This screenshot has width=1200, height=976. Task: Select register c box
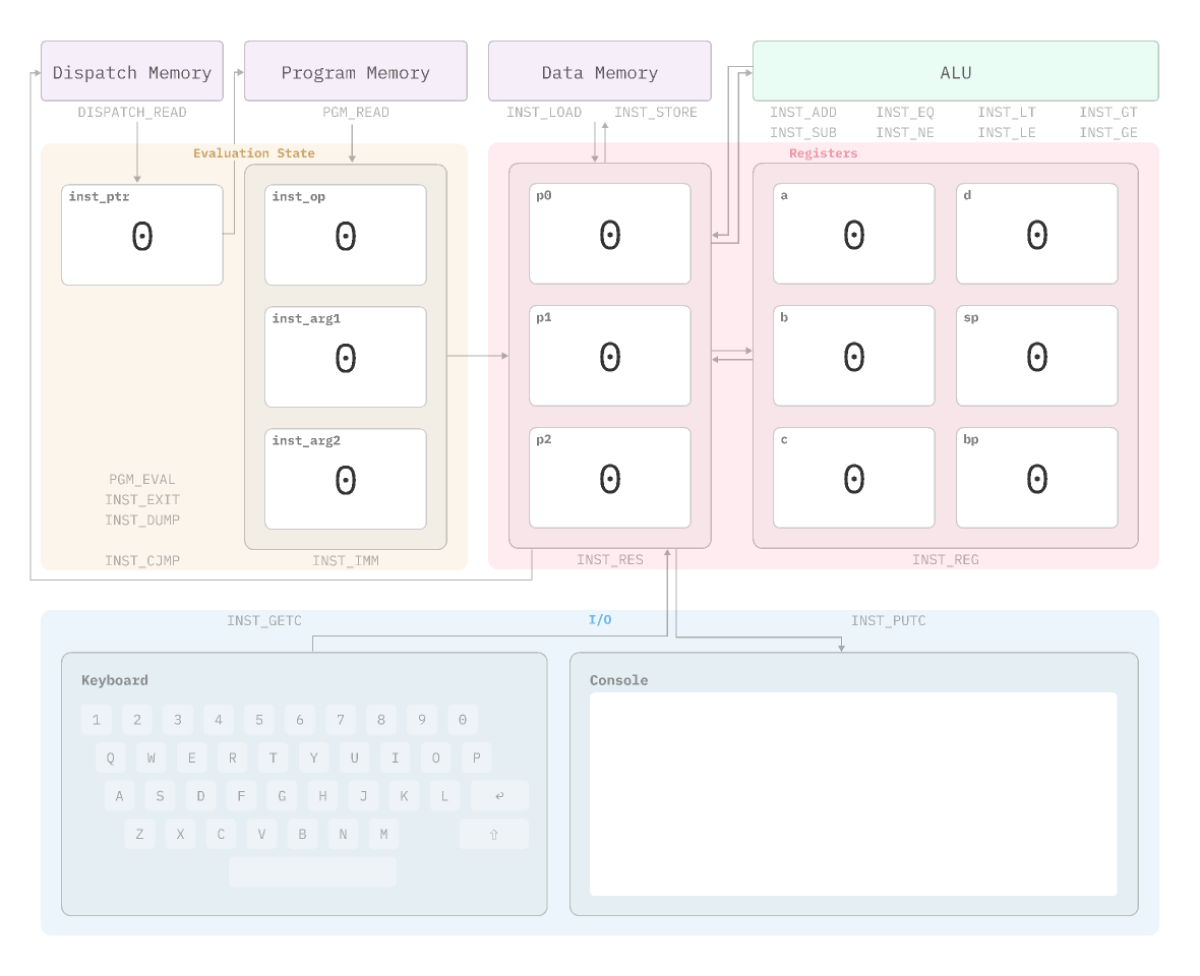pos(854,477)
